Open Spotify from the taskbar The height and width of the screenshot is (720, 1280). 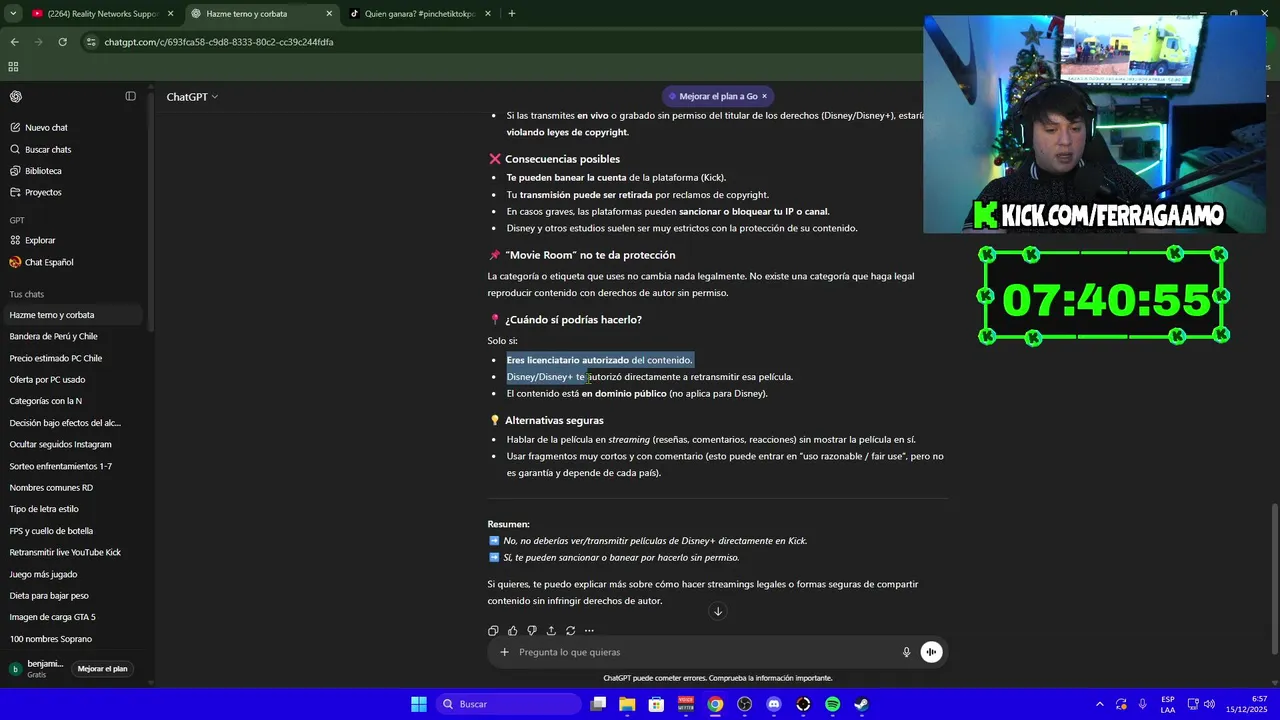pyautogui.click(x=832, y=704)
